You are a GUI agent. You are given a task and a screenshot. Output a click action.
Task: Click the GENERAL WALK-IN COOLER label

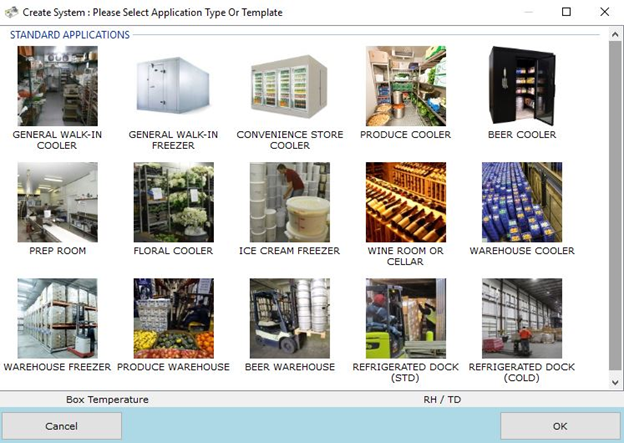[57, 140]
